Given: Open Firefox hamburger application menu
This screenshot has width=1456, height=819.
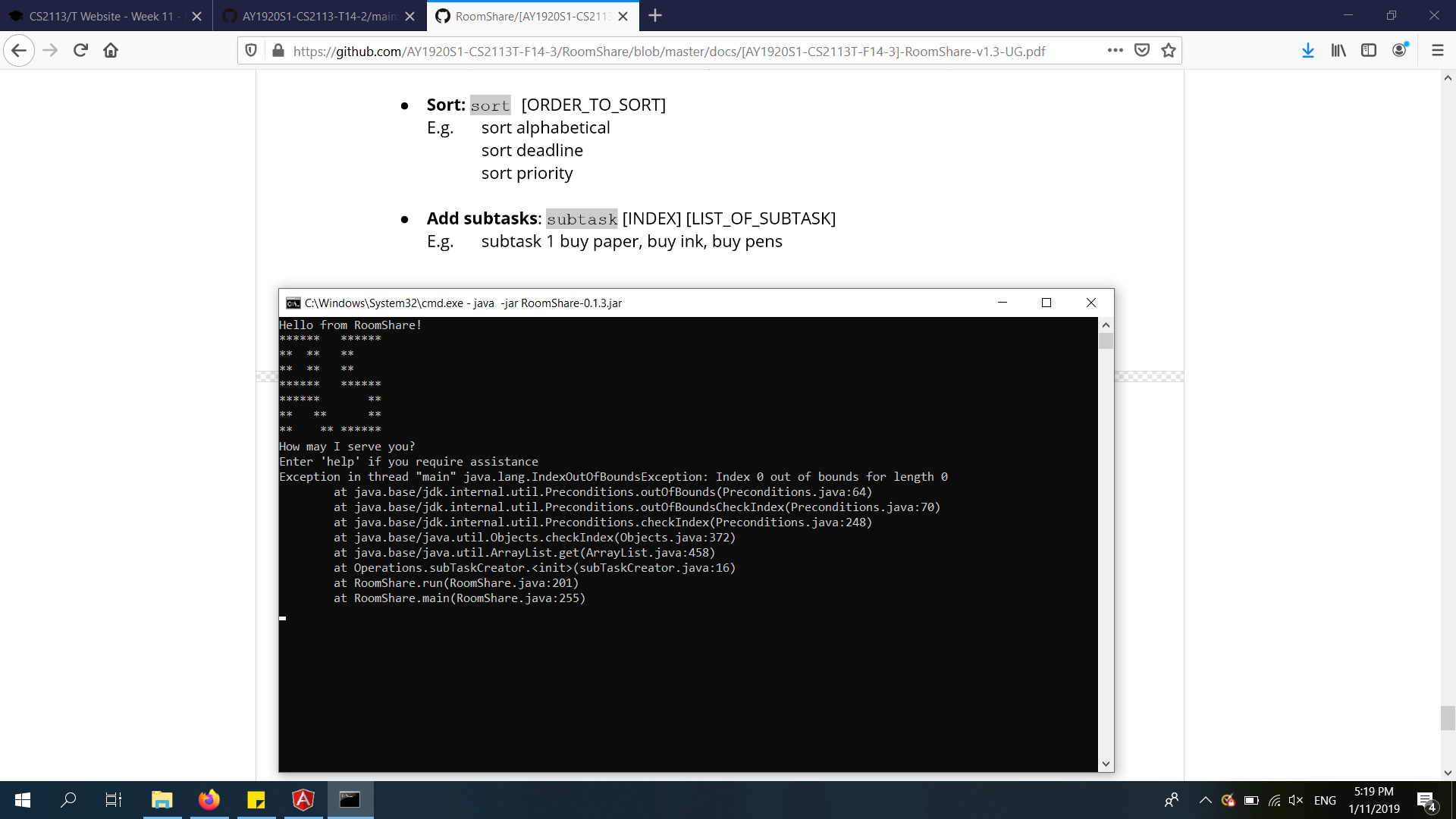Looking at the screenshot, I should (1437, 51).
